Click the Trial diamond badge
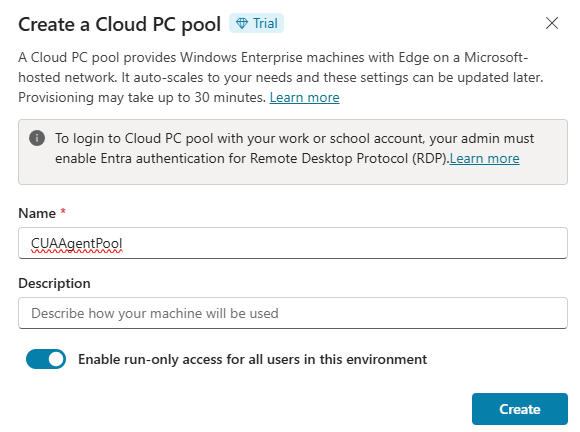The height and width of the screenshot is (432, 580). (256, 23)
